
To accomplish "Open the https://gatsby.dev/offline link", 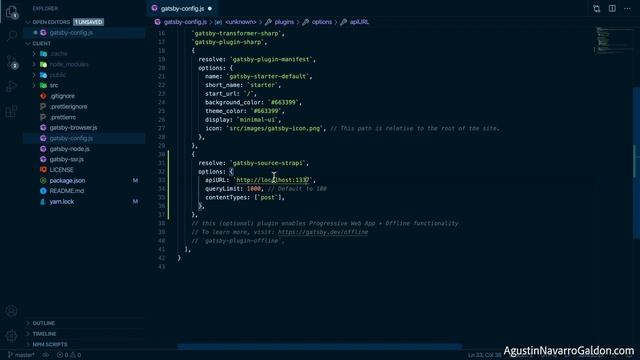I will pos(323,232).
